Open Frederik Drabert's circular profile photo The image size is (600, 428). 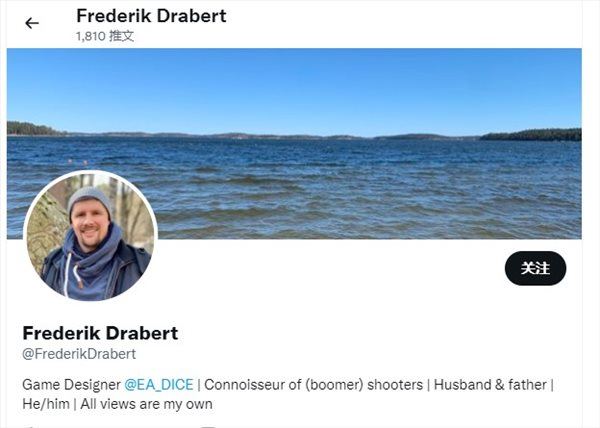click(91, 236)
